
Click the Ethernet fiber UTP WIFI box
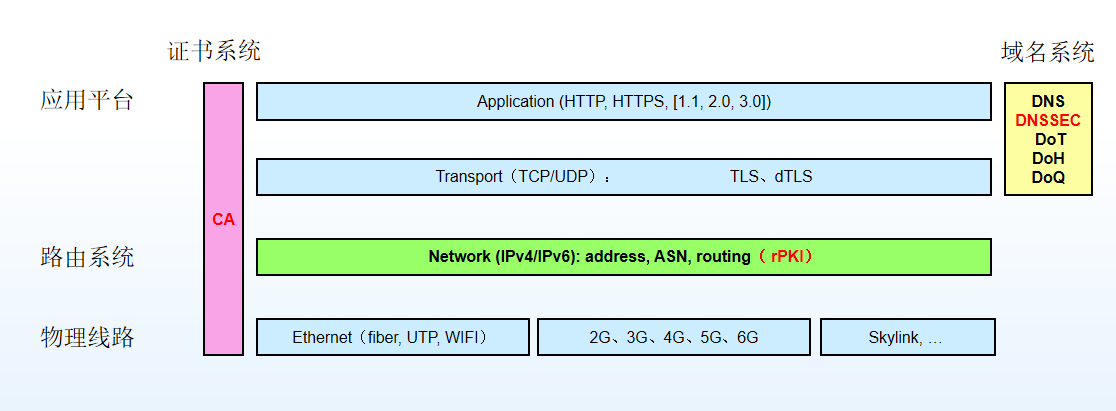tap(393, 337)
